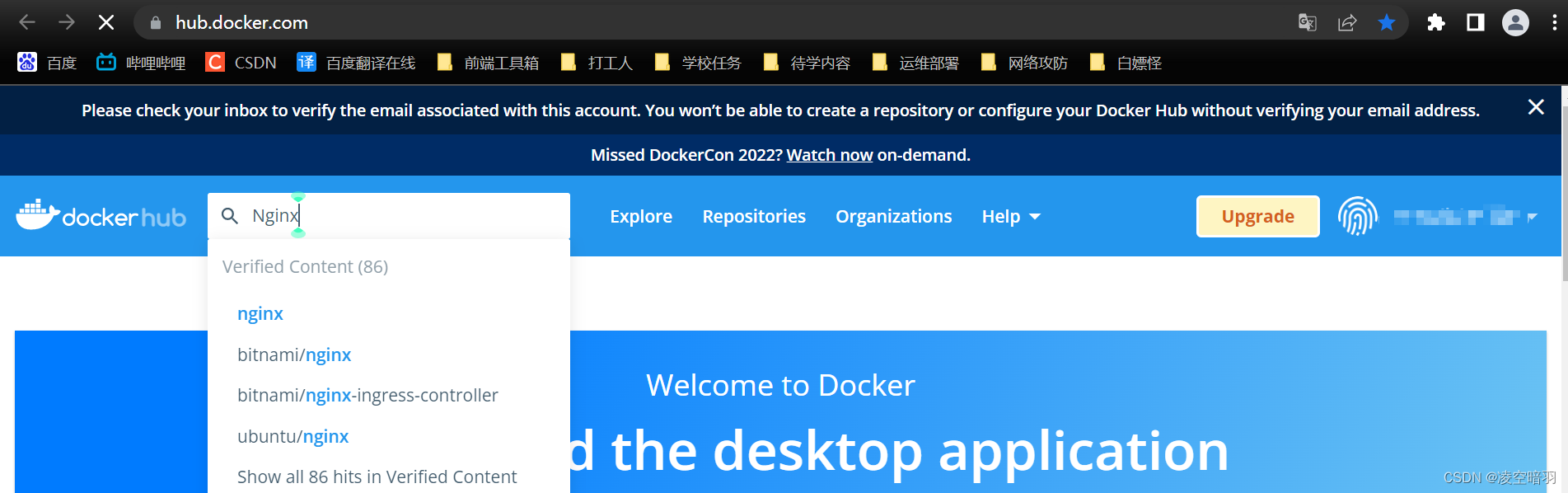Expand the Help dropdown
This screenshot has width=1568, height=493.
pyautogui.click(x=1011, y=216)
